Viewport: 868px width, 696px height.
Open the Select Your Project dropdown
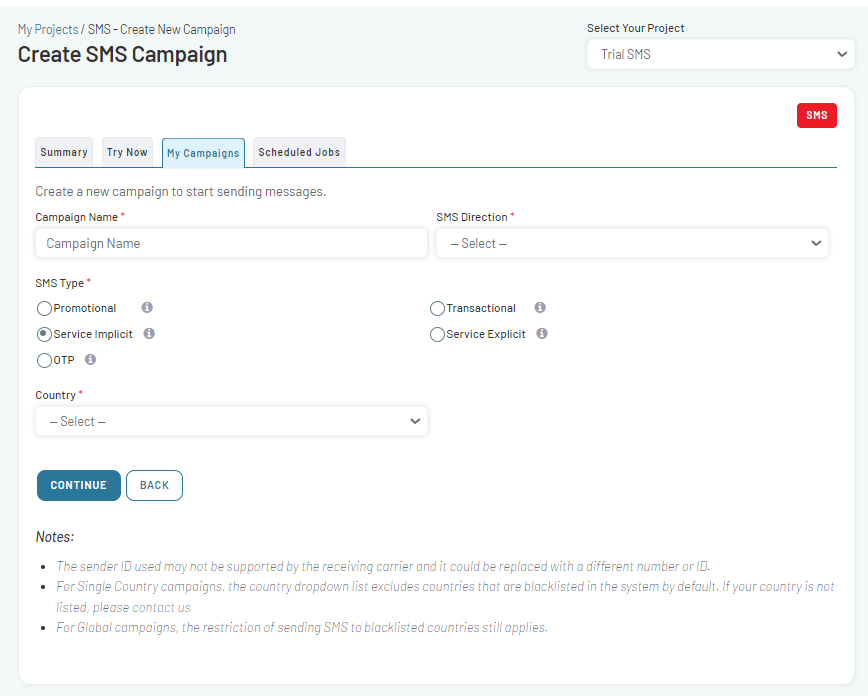(x=720, y=54)
